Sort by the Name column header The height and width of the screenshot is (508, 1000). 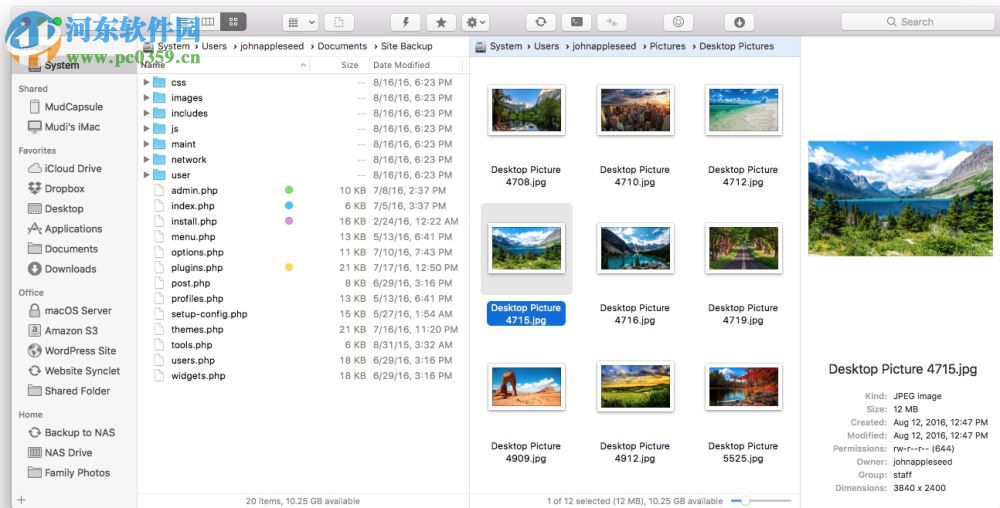tap(224, 65)
